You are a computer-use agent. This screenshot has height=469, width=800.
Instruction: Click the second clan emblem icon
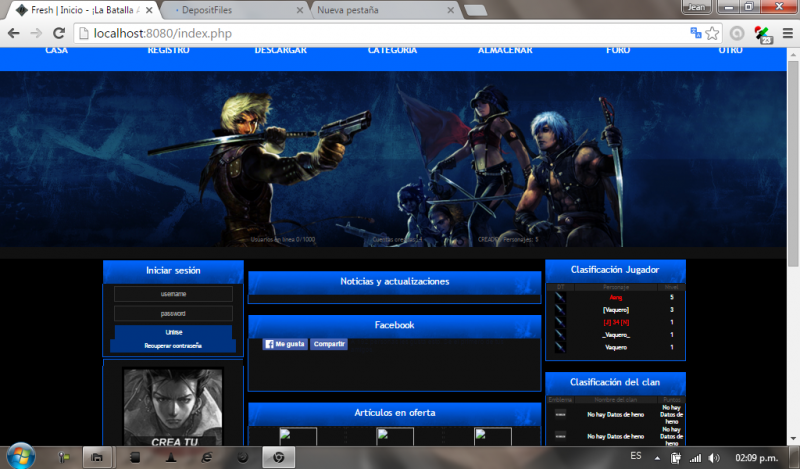click(x=560, y=436)
